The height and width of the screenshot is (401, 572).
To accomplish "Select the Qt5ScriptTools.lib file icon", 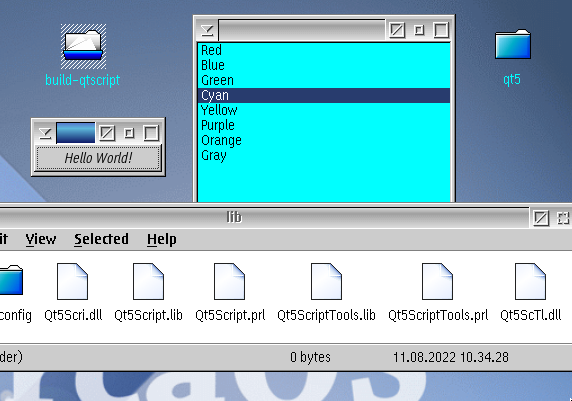I will coord(326,281).
